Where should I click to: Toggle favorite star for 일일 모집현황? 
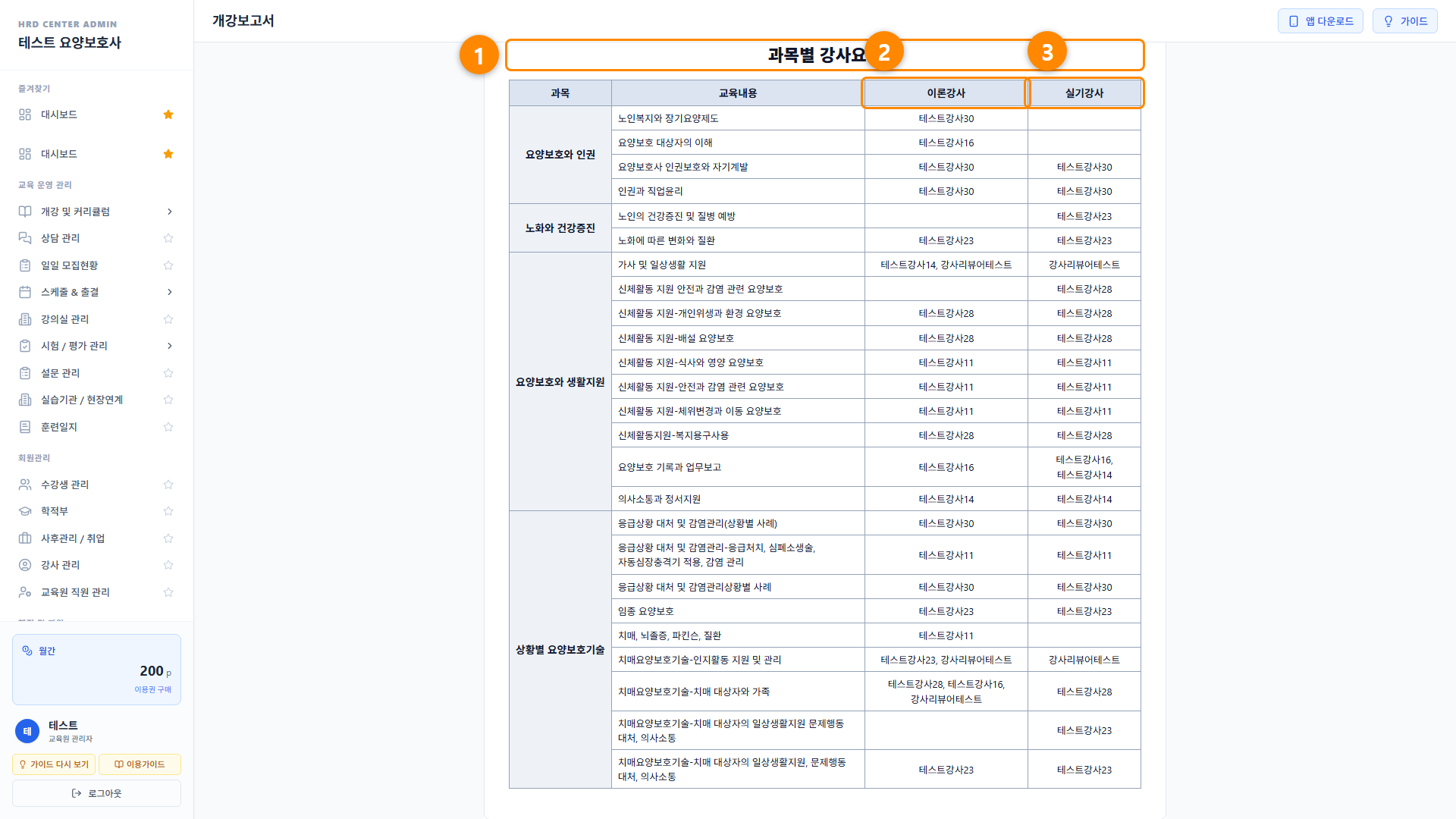tap(168, 265)
